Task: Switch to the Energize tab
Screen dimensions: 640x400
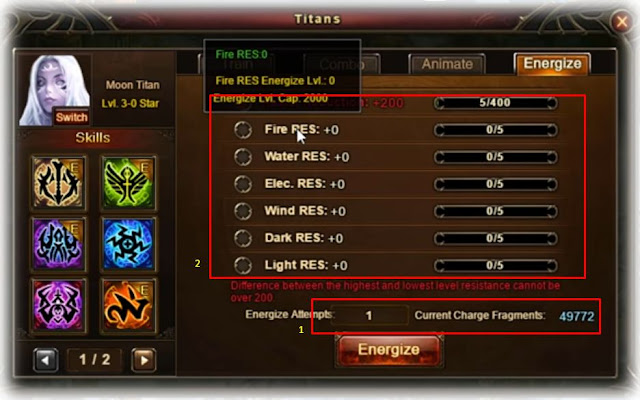Action: point(552,64)
